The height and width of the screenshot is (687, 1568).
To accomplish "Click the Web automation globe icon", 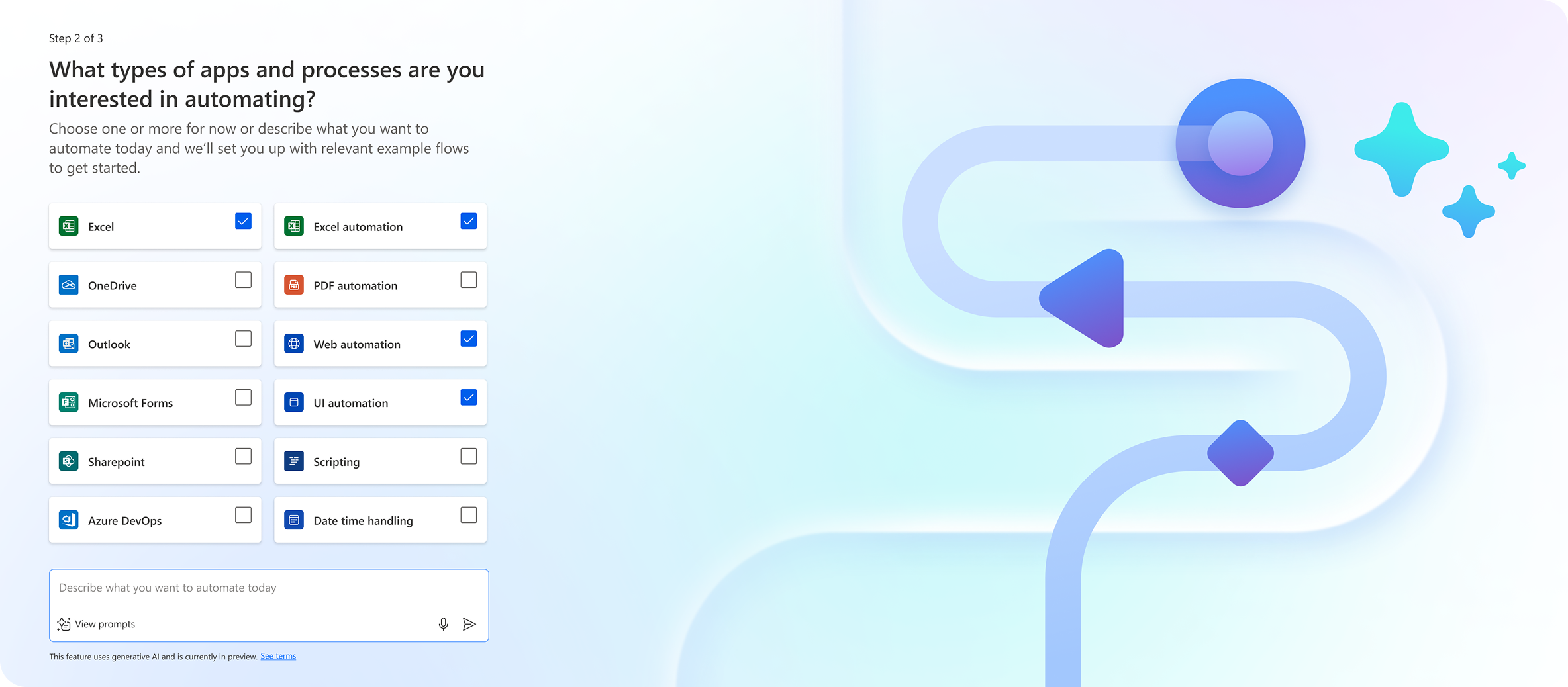I will [x=294, y=343].
